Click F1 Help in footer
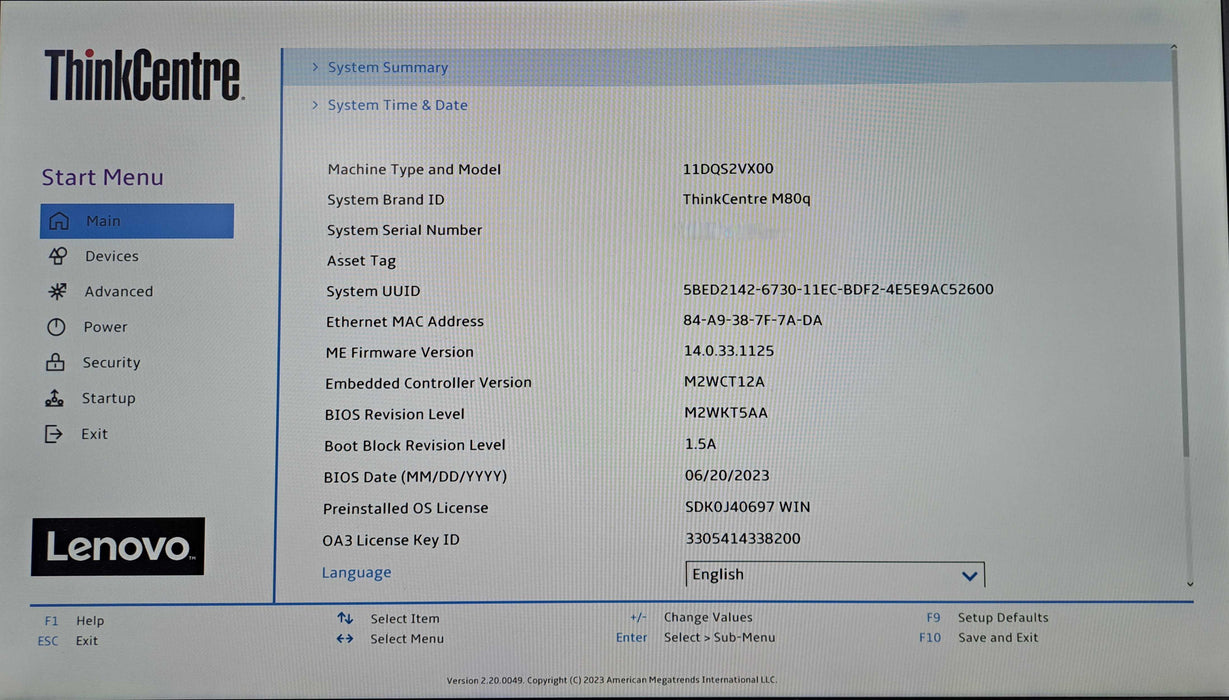1229x700 pixels. tap(74, 621)
